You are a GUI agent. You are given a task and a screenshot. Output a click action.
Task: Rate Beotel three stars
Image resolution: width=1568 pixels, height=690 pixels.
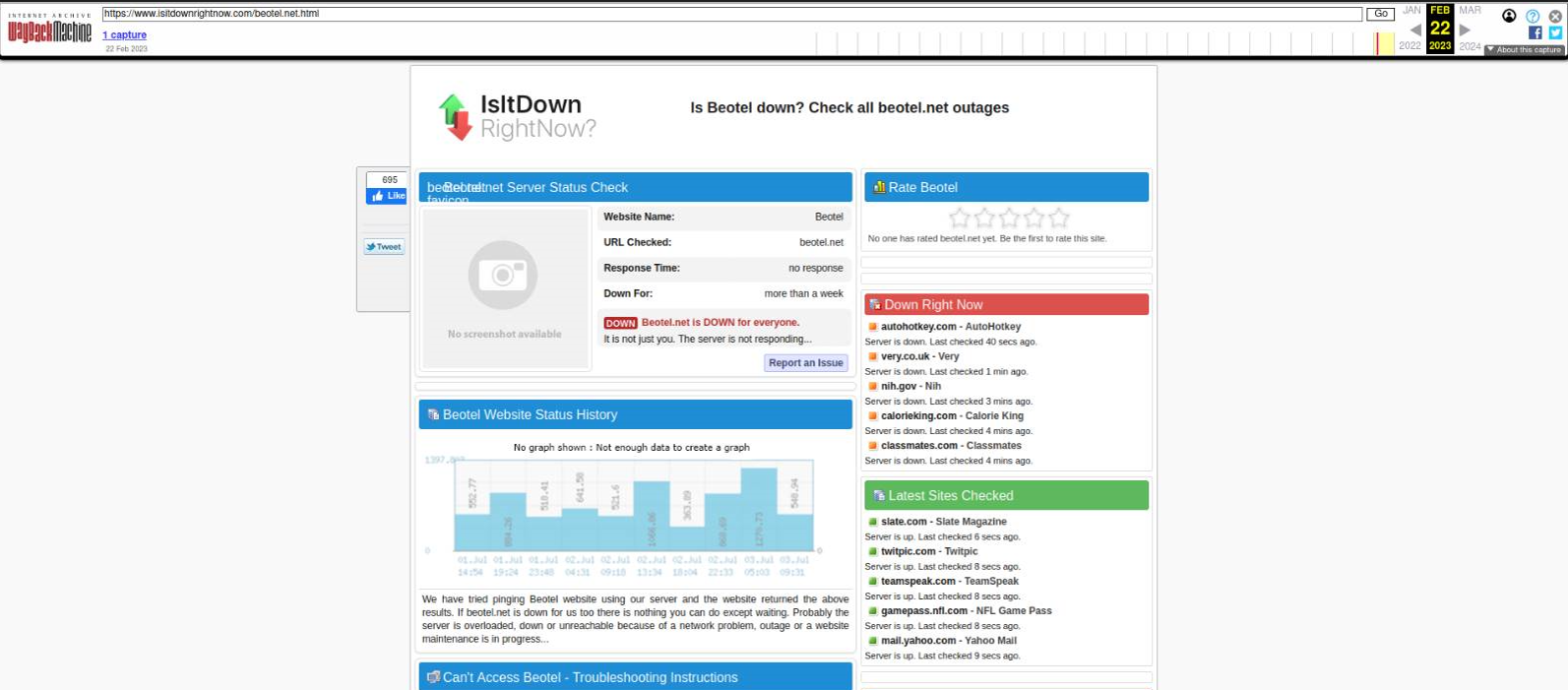tap(1009, 218)
